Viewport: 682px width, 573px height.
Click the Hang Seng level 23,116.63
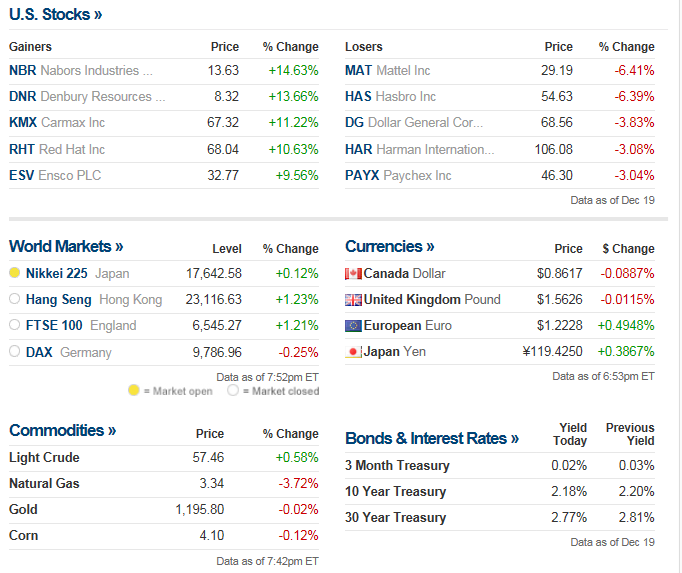pos(214,300)
